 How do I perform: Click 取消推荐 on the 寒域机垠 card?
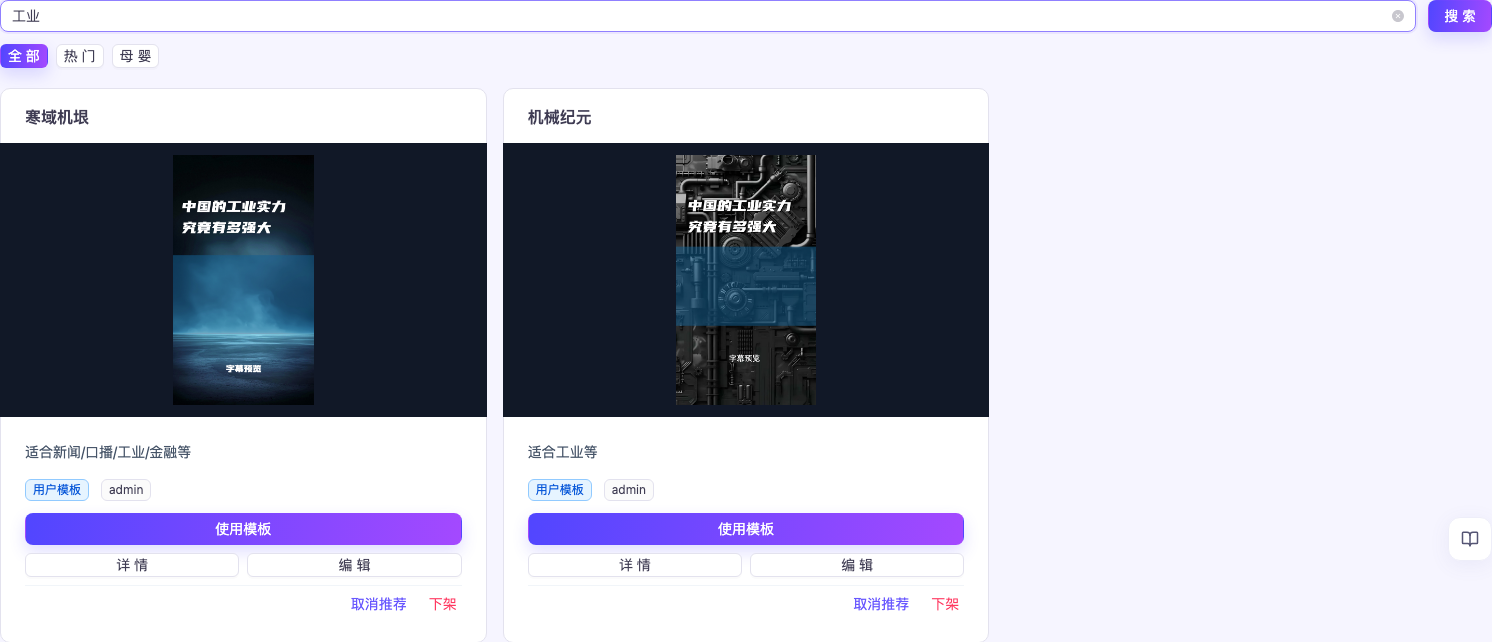pos(379,604)
